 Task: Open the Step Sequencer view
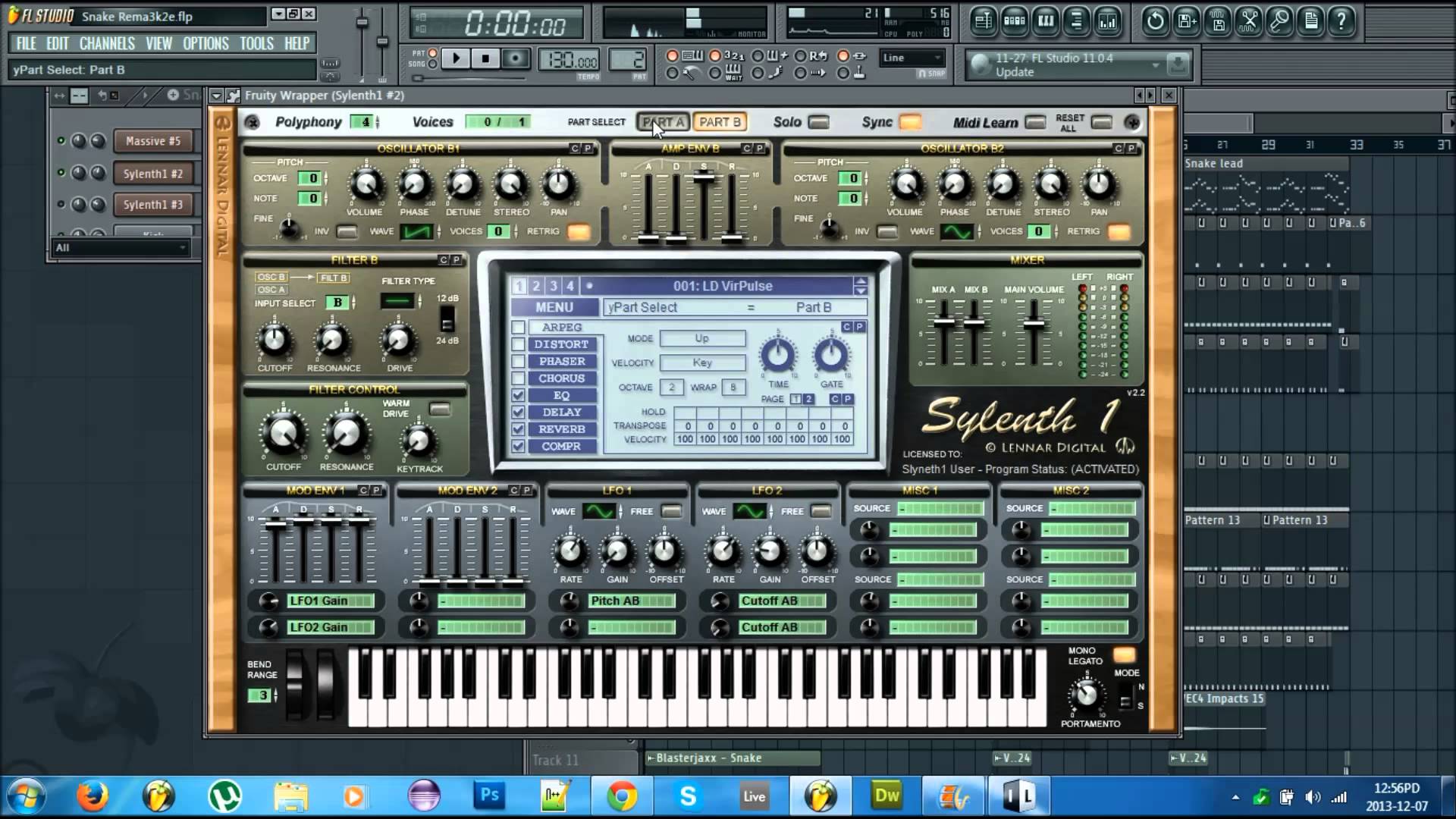click(1014, 21)
